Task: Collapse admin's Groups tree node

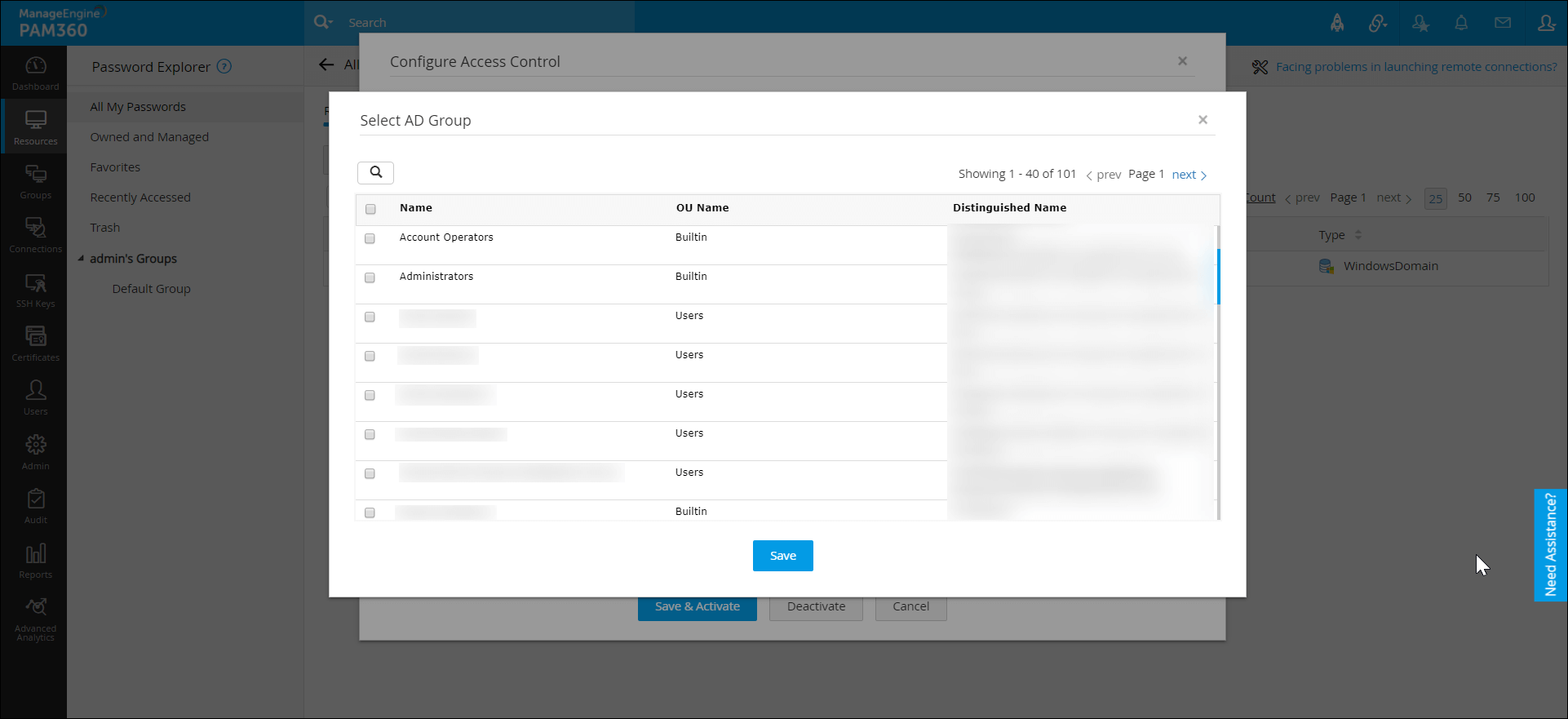Action: pos(81,259)
